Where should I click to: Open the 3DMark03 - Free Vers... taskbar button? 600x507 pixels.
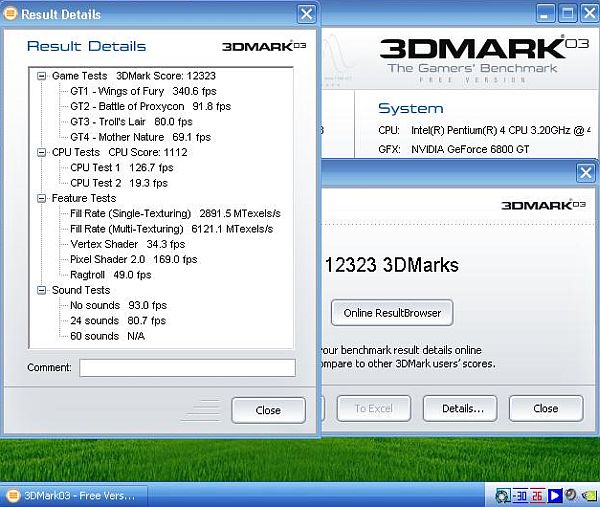74,496
